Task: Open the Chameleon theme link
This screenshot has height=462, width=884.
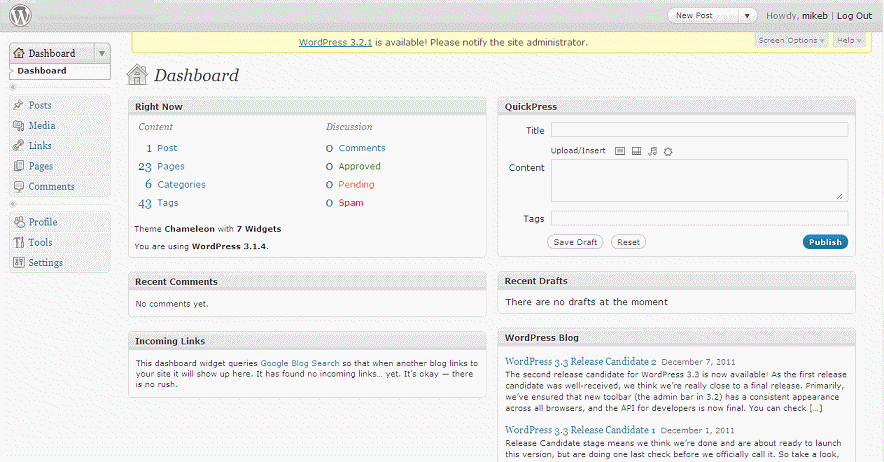Action: click(x=189, y=228)
